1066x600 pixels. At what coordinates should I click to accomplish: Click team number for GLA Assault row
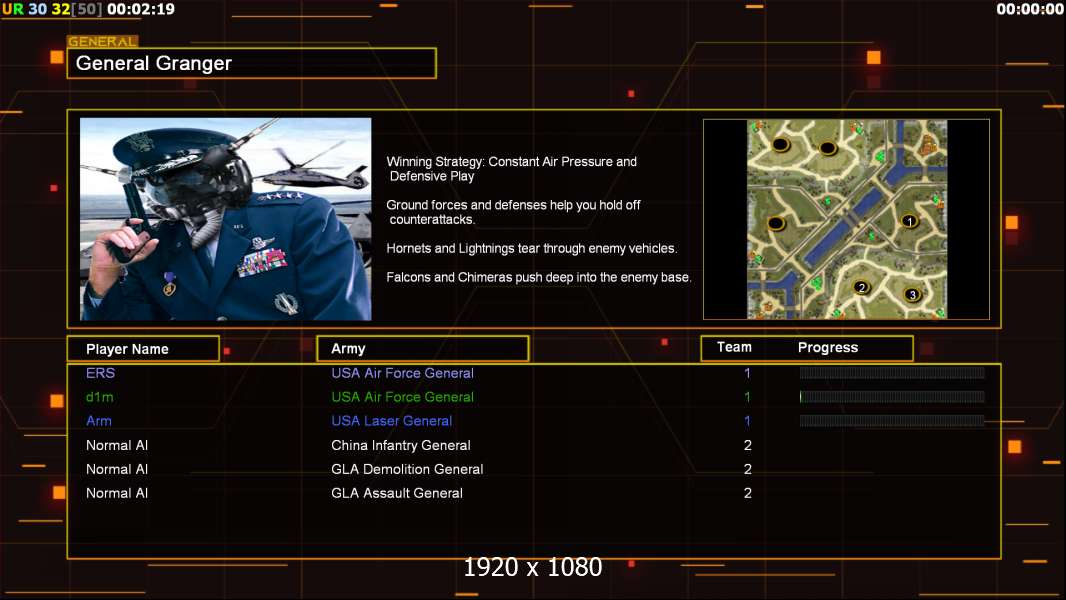748,493
